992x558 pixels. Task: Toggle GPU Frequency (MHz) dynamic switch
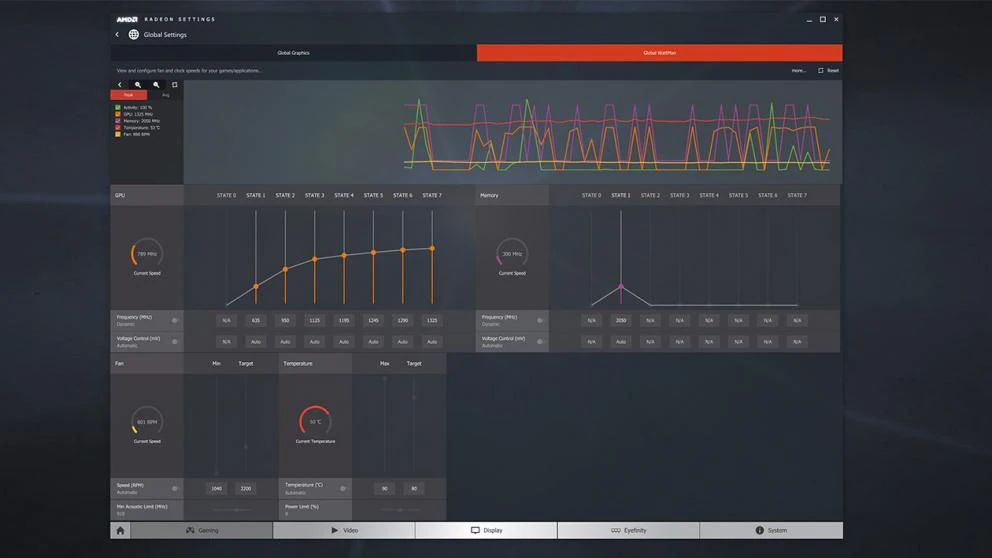point(174,320)
